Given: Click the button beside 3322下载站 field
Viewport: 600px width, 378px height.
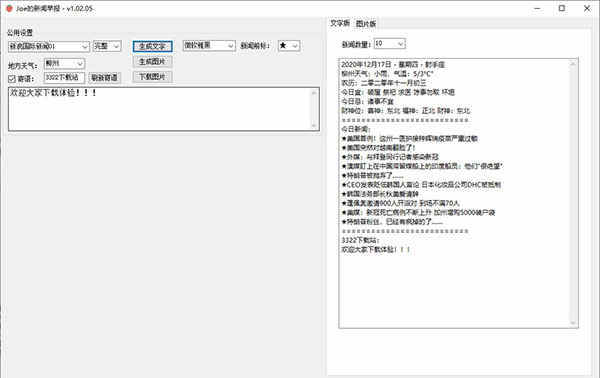Looking at the screenshot, I should click(x=105, y=78).
